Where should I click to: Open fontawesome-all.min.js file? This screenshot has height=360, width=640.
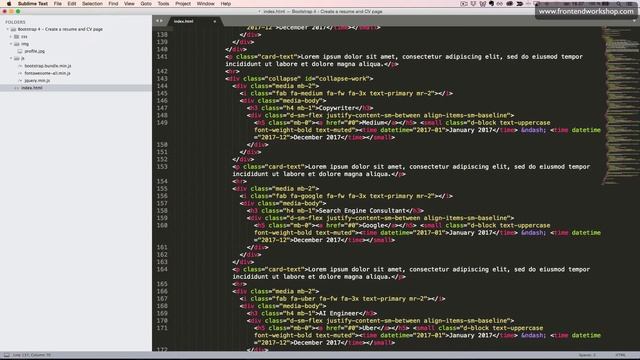click(x=47, y=73)
